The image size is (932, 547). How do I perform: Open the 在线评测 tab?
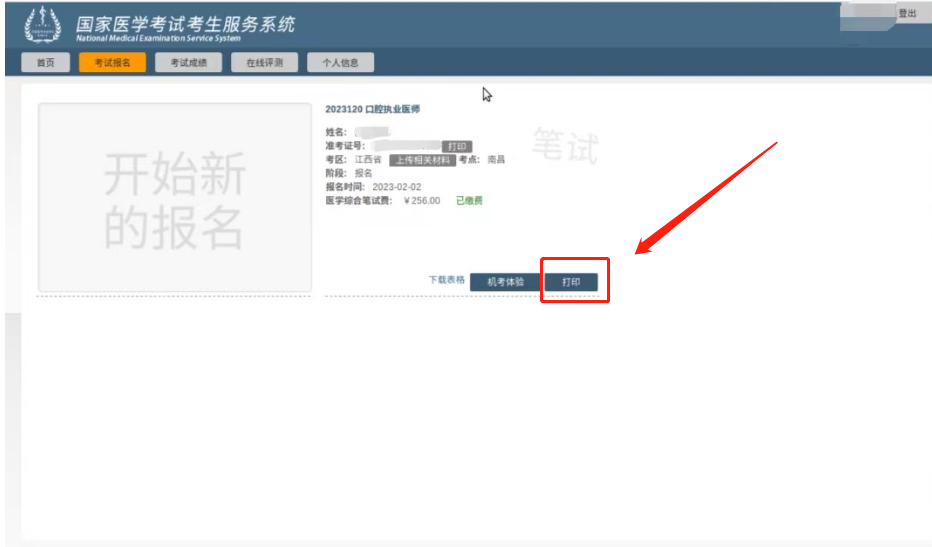coord(264,63)
